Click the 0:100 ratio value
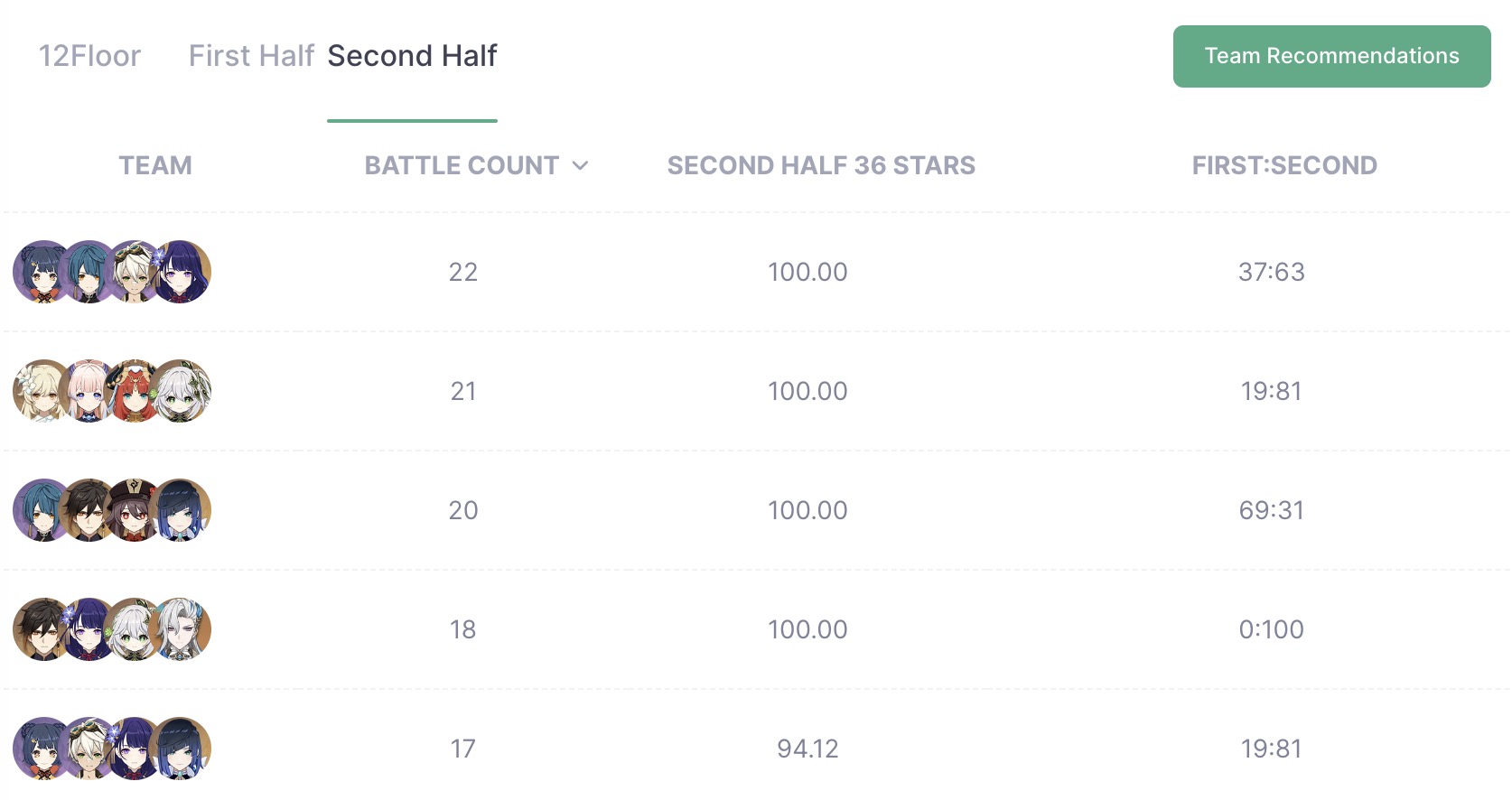 coord(1271,629)
